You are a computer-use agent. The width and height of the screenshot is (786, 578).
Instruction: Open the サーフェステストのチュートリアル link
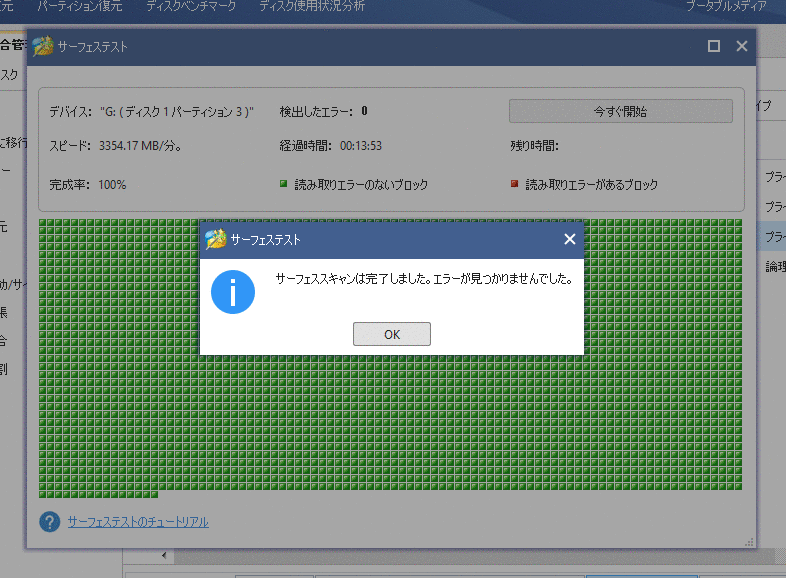tap(138, 522)
